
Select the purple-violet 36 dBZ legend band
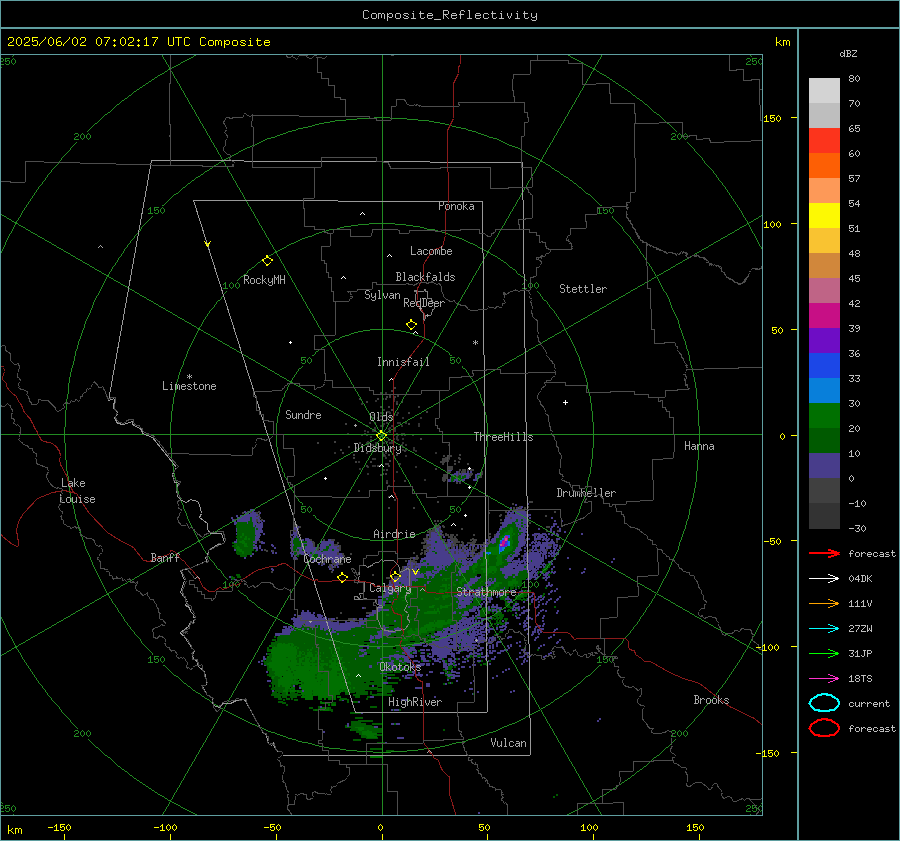pos(824,340)
